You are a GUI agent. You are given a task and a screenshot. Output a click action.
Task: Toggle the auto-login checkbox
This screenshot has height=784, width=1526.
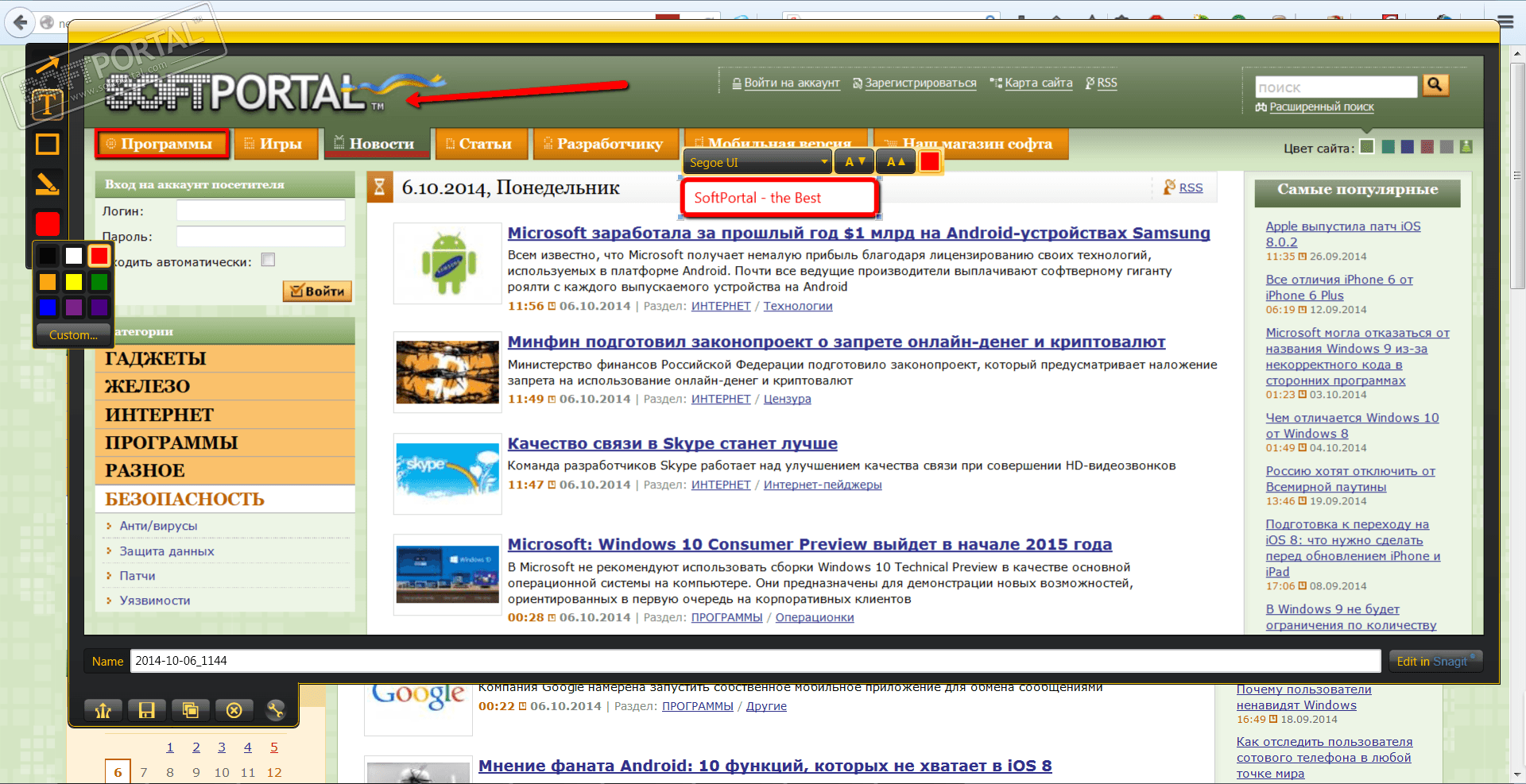click(x=269, y=260)
